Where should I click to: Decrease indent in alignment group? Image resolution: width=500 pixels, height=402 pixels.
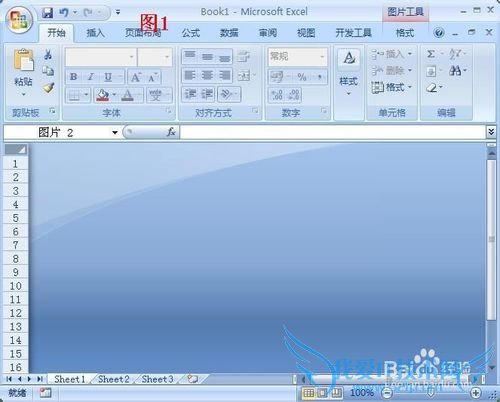(x=190, y=94)
